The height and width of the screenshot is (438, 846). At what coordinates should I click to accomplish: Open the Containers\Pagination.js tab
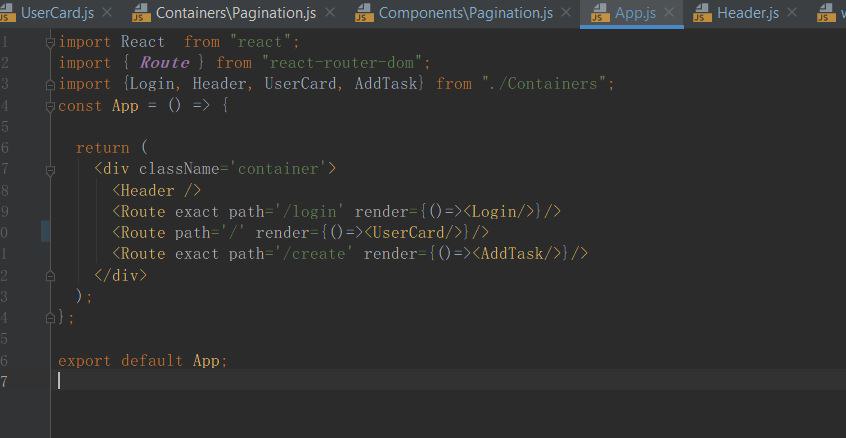pyautogui.click(x=236, y=13)
